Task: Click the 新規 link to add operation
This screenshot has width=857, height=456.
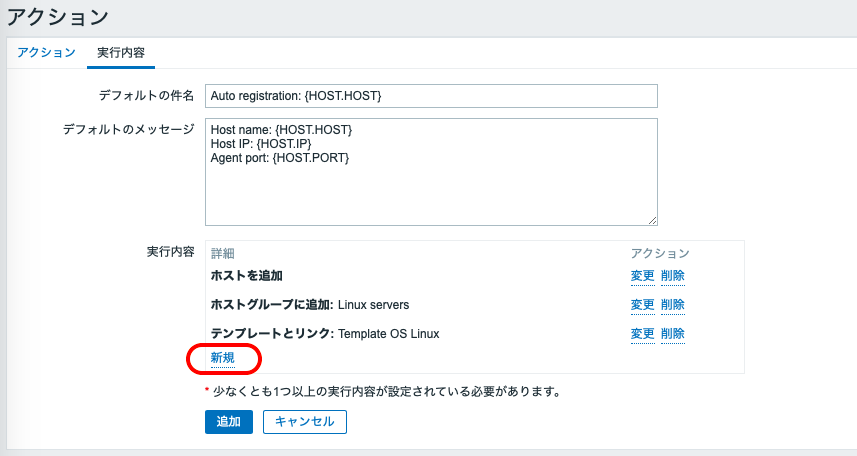Action: click(x=222, y=358)
